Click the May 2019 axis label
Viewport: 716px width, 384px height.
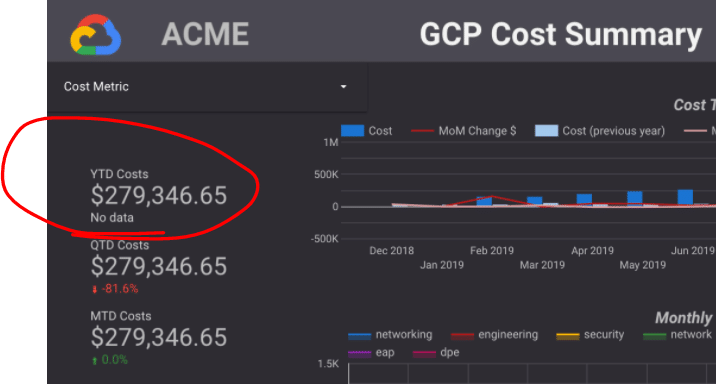click(642, 265)
